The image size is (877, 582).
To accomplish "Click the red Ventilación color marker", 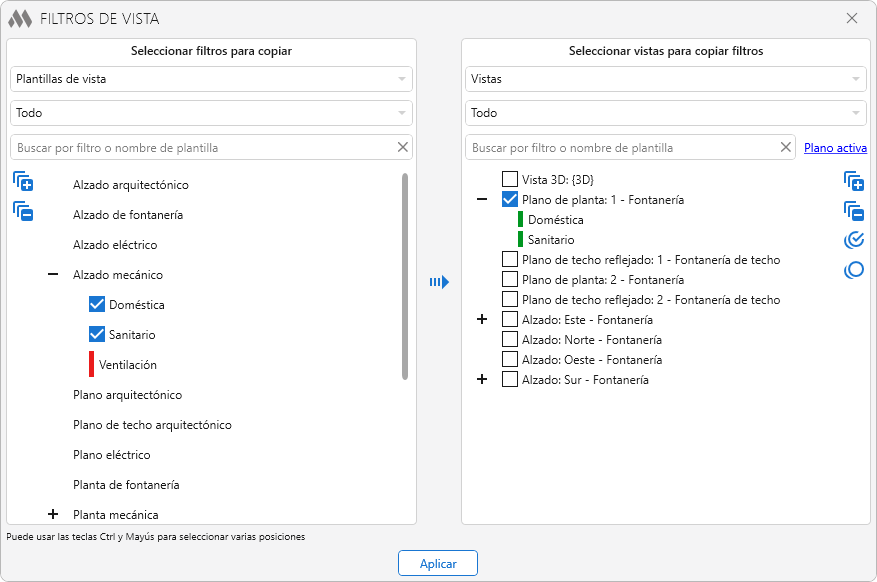I will (91, 364).
